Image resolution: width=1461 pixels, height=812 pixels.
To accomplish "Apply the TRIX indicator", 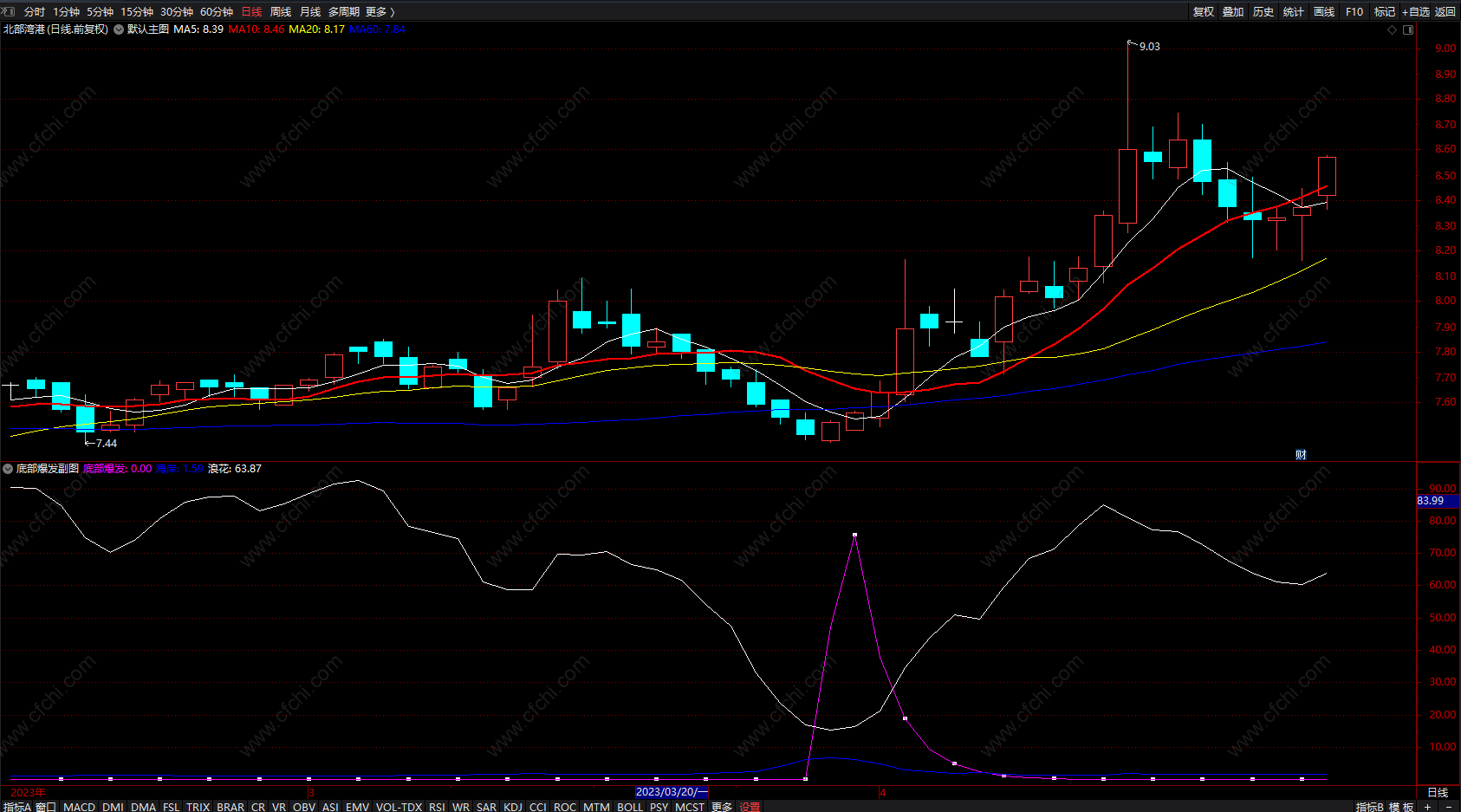I will [198, 807].
